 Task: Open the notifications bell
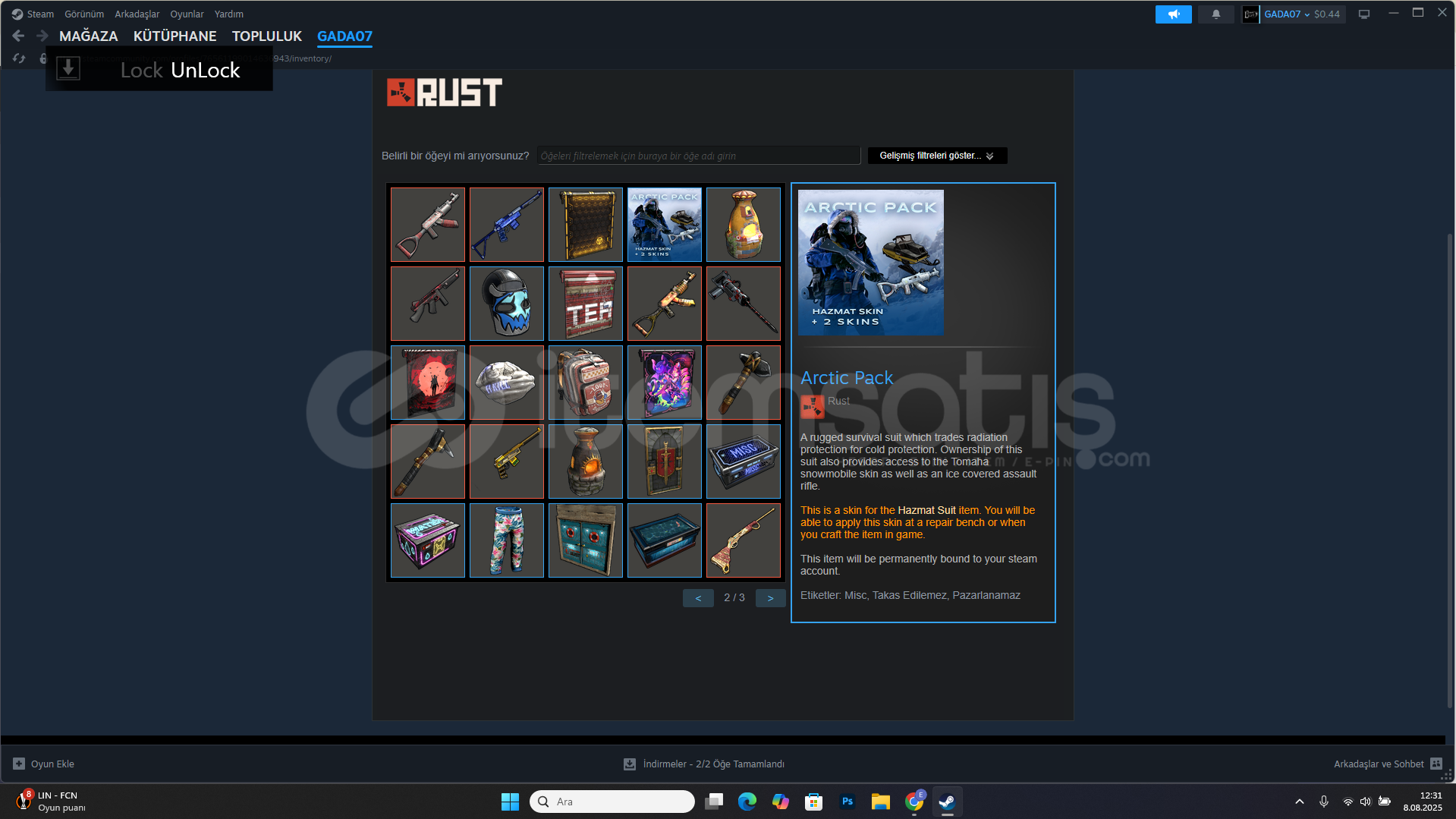1215,14
